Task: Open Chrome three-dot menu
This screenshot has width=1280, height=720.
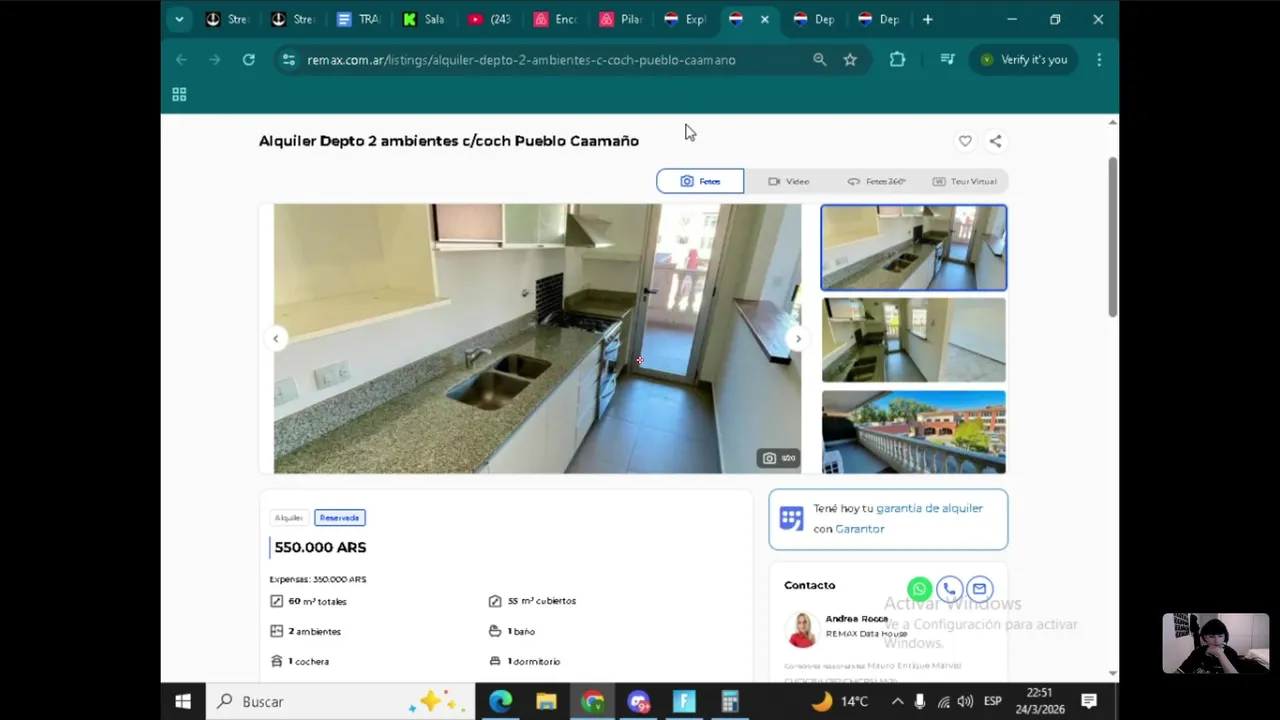Action: (x=1099, y=60)
